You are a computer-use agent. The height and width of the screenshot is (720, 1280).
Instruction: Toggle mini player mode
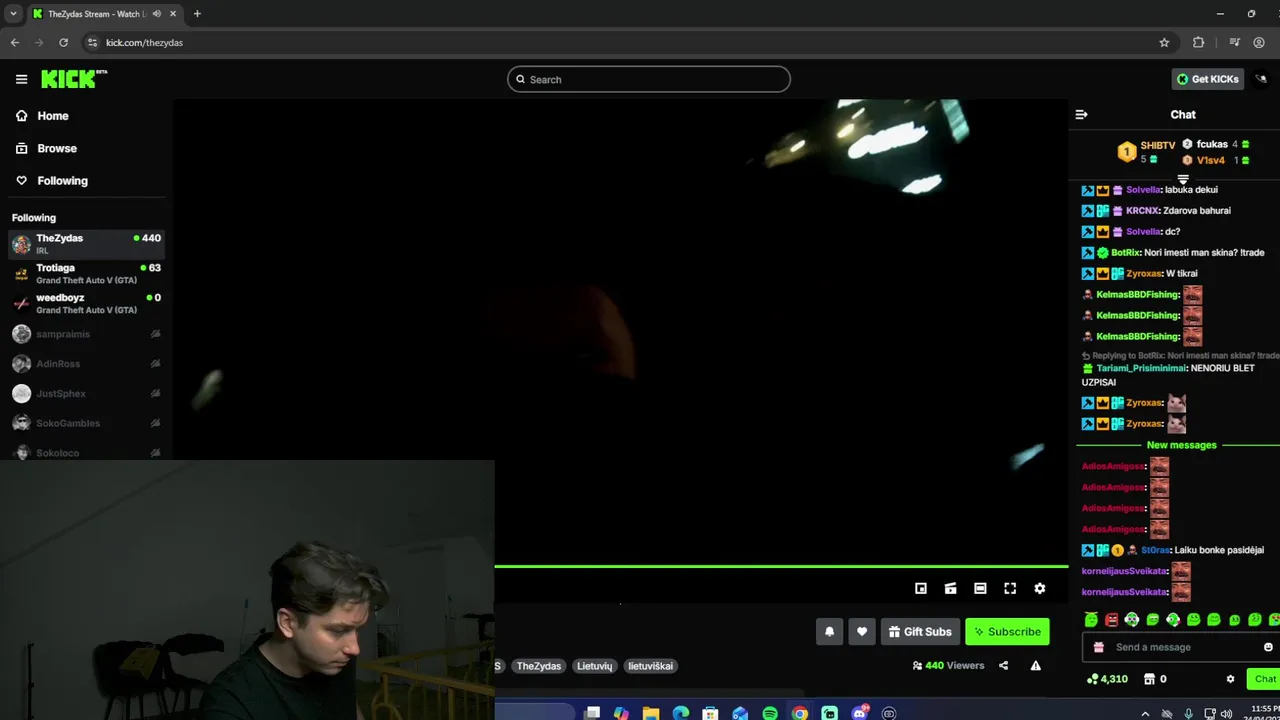pos(921,588)
